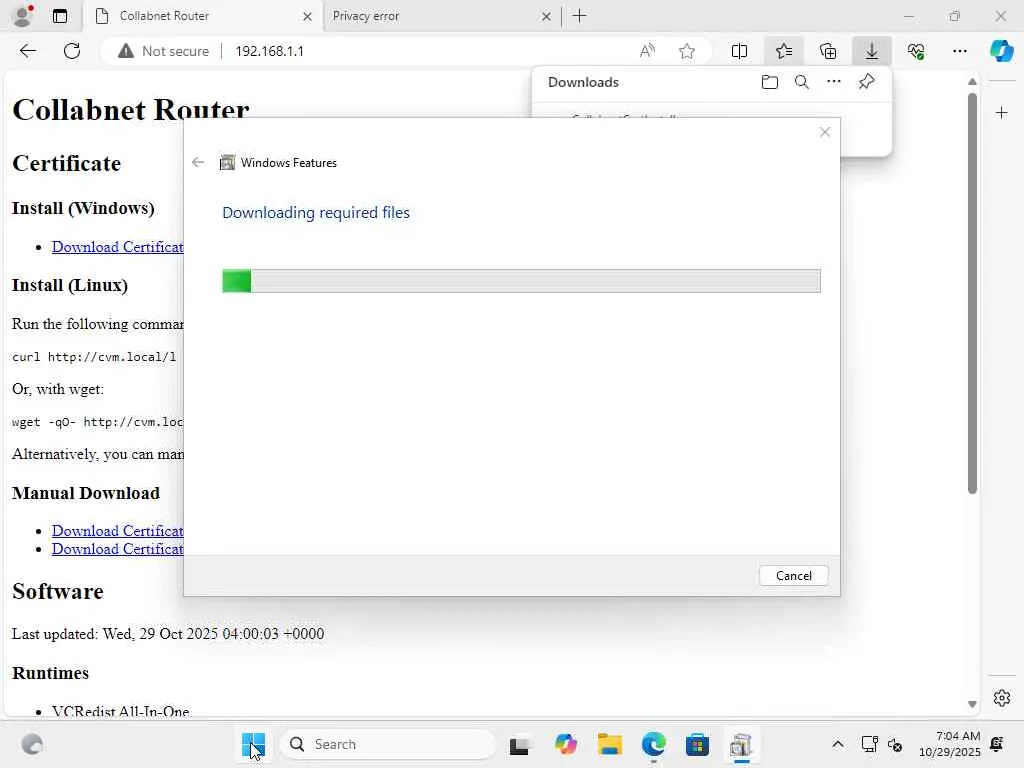The width and height of the screenshot is (1024, 768).
Task: Click the scroll down arrow of page
Action: pyautogui.click(x=972, y=704)
